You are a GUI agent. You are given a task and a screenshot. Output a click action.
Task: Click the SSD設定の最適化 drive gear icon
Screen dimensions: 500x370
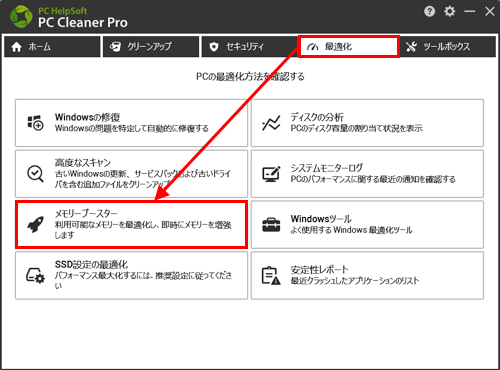click(x=35, y=275)
